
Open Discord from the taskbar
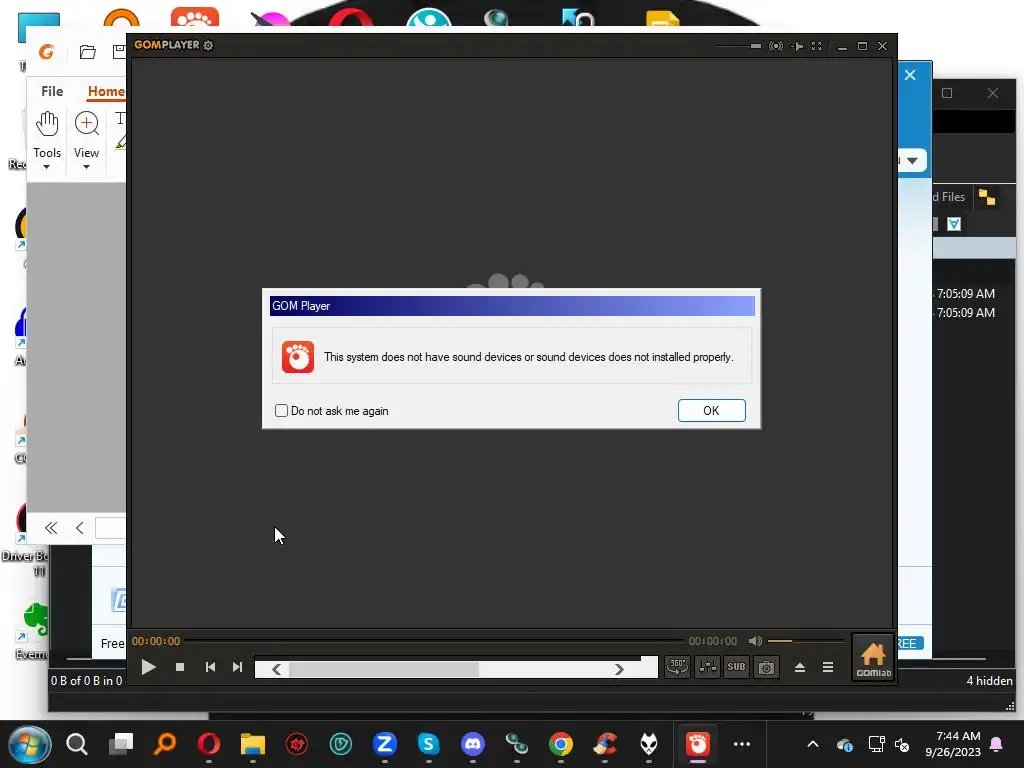click(473, 744)
